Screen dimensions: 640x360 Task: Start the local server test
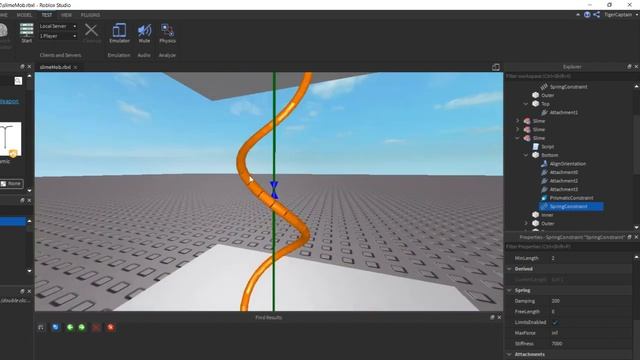pyautogui.click(x=27, y=33)
